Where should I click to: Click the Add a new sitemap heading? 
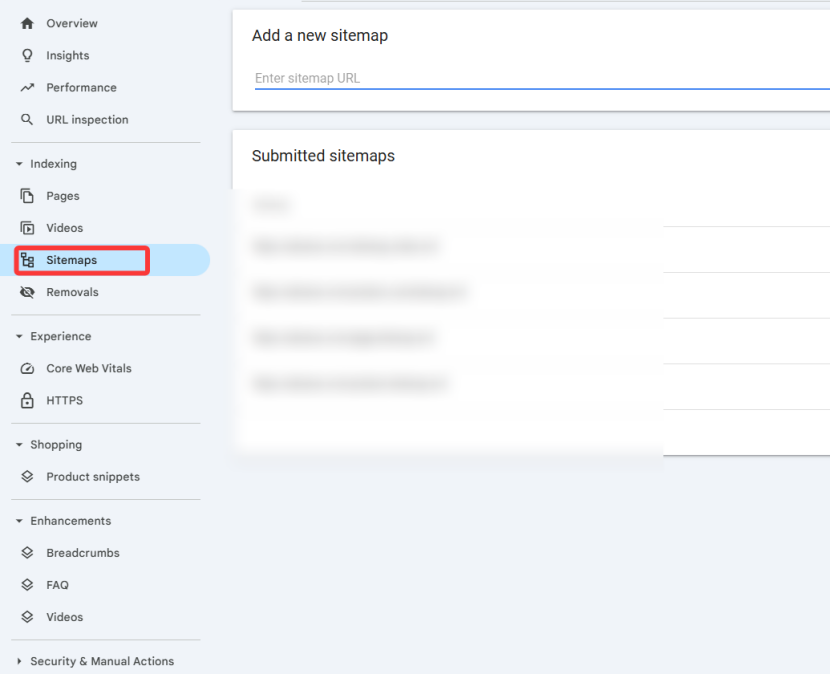[x=320, y=36]
